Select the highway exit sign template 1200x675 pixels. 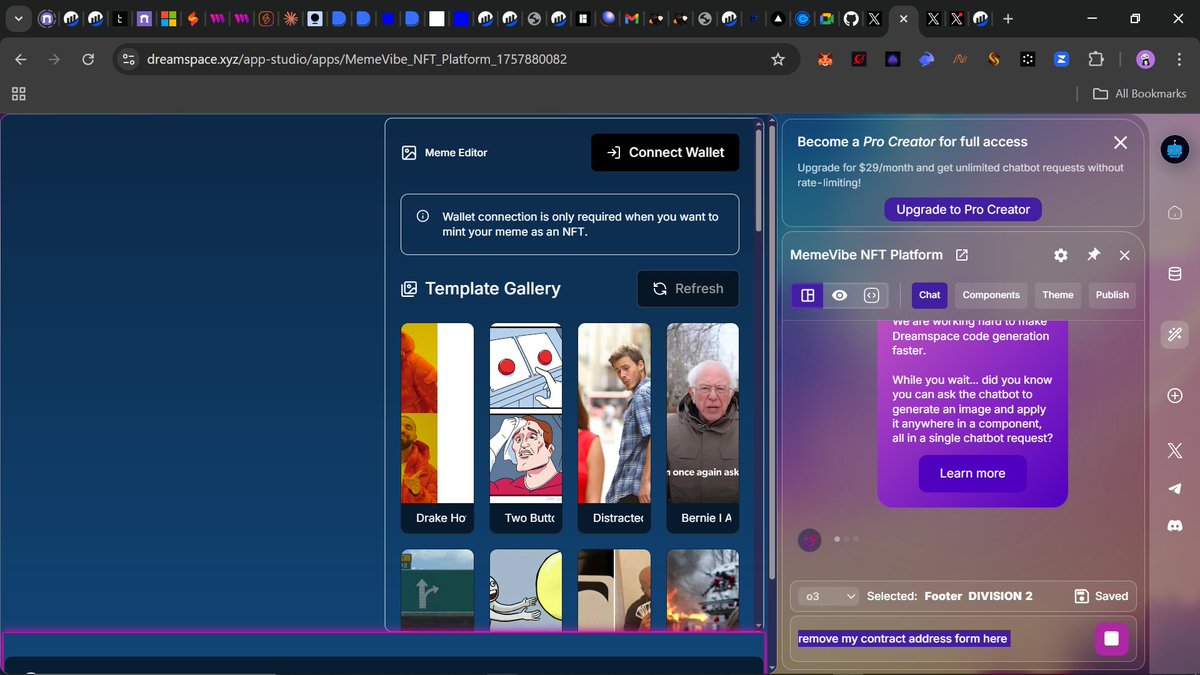[x=437, y=589]
